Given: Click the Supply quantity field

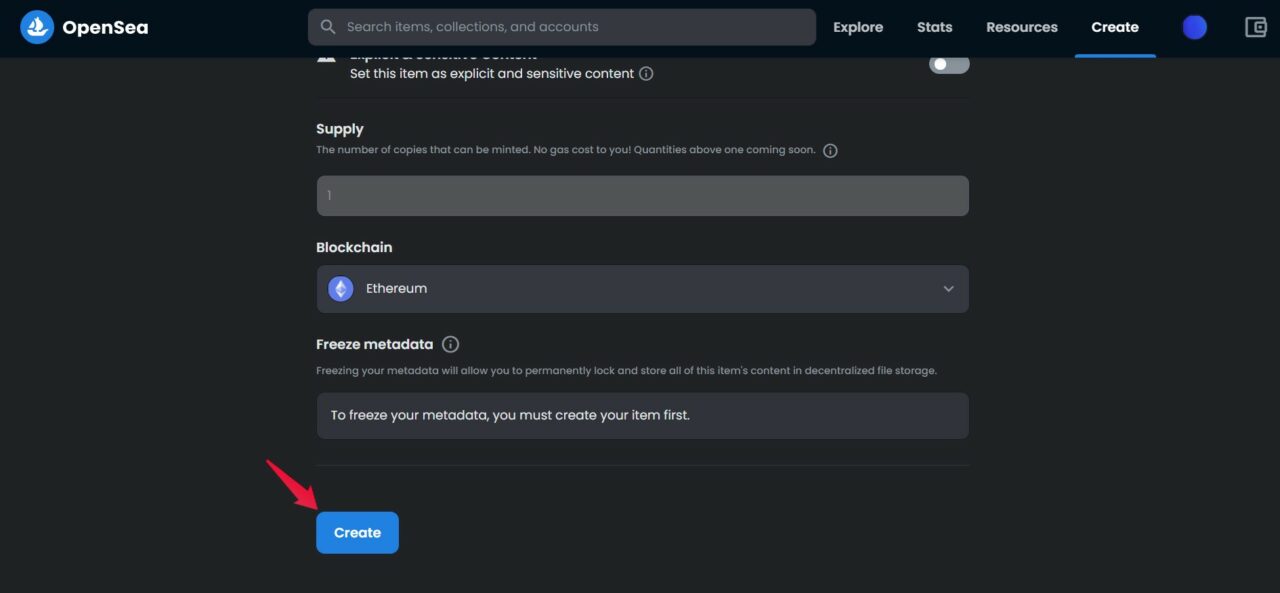Looking at the screenshot, I should pos(642,196).
